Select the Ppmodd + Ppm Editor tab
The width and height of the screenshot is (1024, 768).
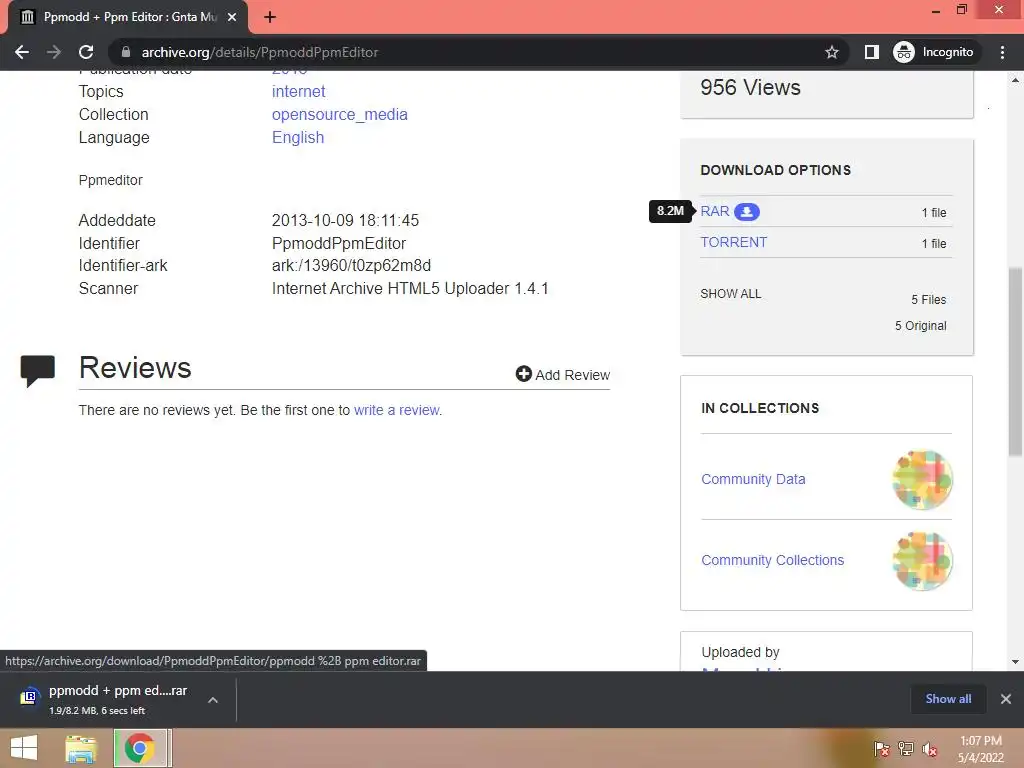coord(128,17)
